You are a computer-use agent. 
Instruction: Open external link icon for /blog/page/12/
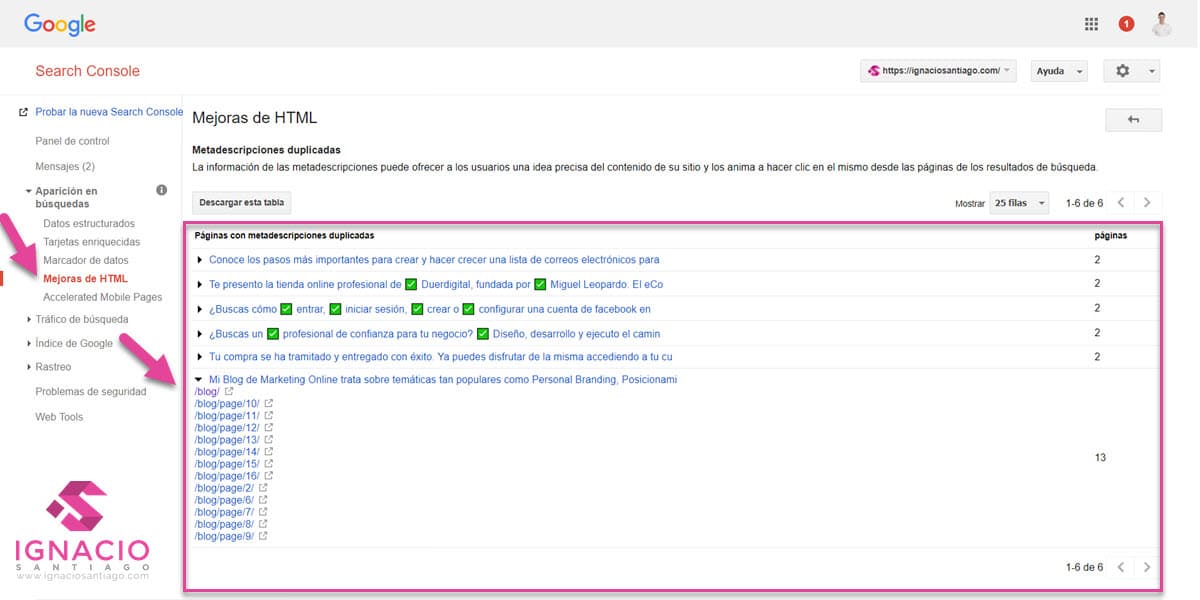(x=268, y=428)
